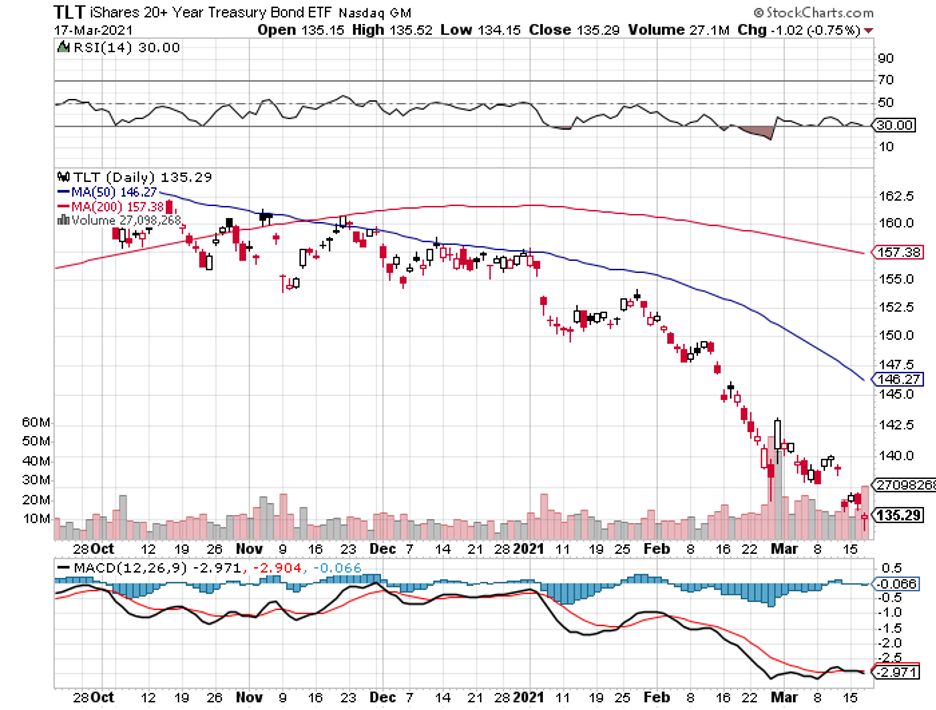
Task: Click the 152.5 price axis label
Action: tap(896, 308)
